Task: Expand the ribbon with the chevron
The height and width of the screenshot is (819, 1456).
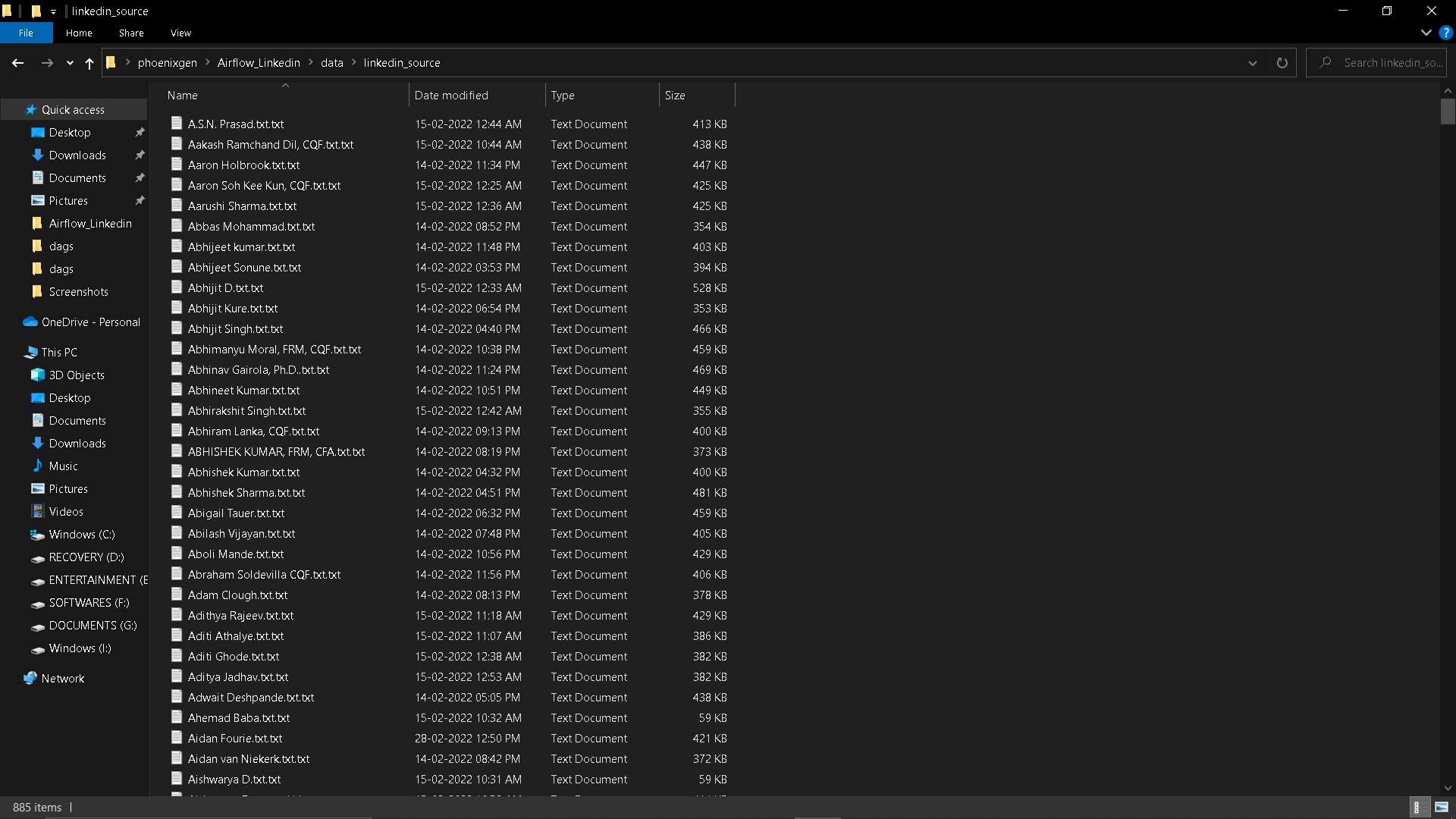Action: pos(1426,33)
